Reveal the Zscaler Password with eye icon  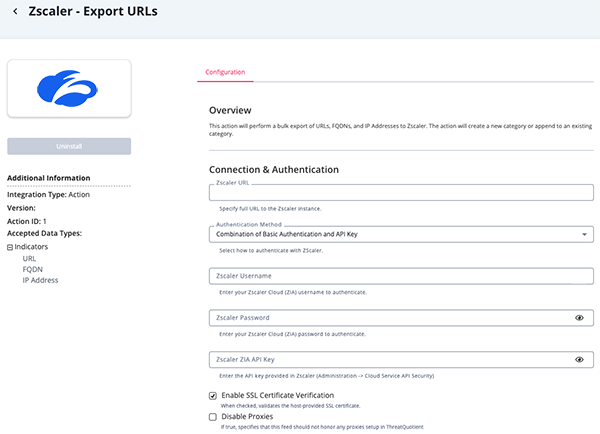pyautogui.click(x=579, y=318)
